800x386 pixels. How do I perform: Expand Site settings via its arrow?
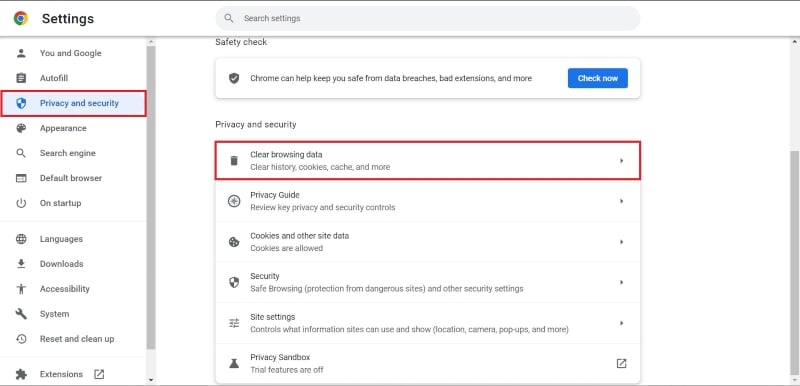pyautogui.click(x=621, y=323)
